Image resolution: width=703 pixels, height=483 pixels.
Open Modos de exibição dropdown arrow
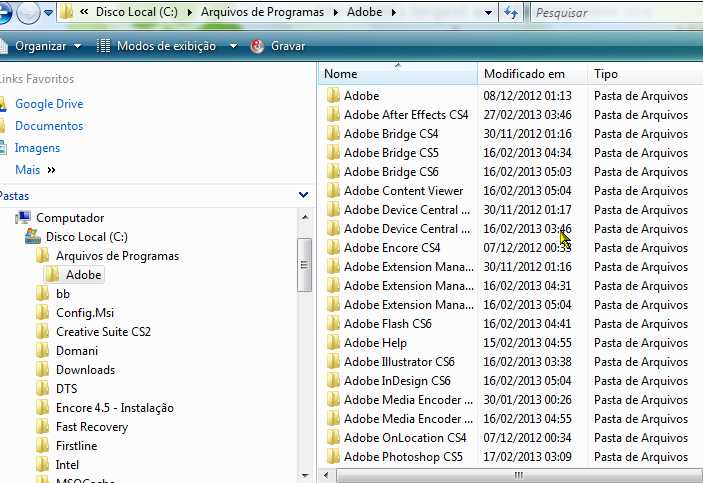pos(233,46)
